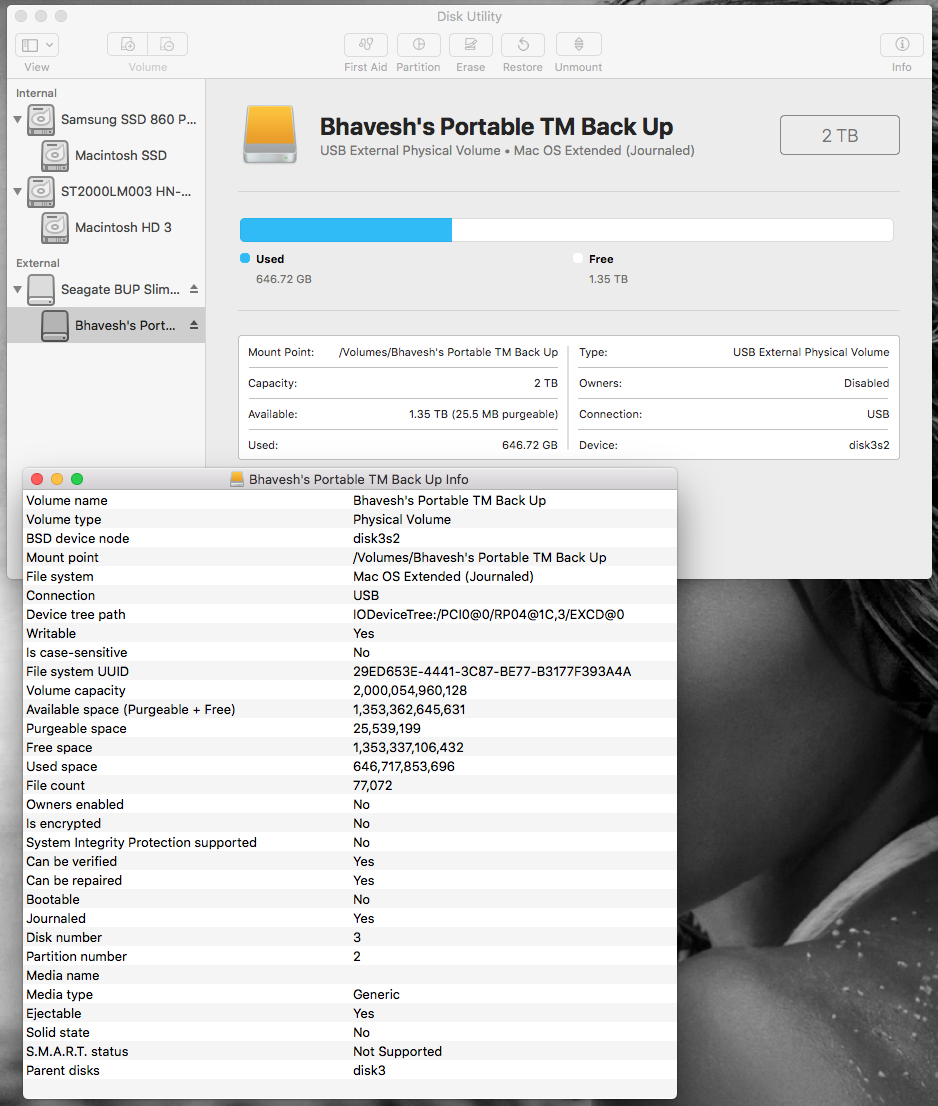Zoom the Info window with green button
The height and width of the screenshot is (1106, 938).
tap(77, 479)
